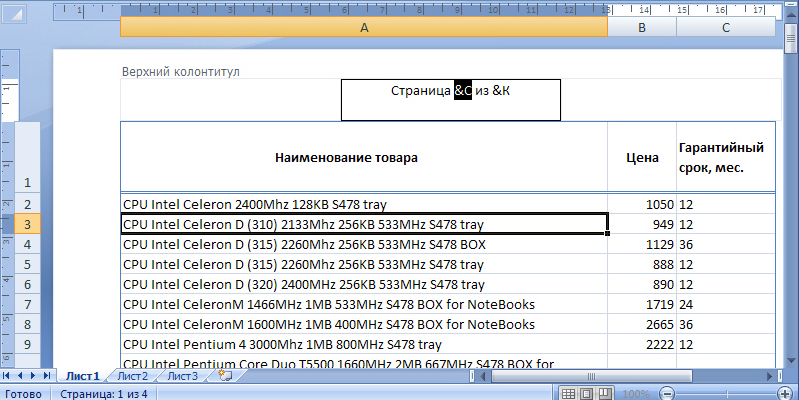Select cell 'CeleronM 1600MHz 1MB 400MHz'
799x400 pixels.
coord(364,324)
